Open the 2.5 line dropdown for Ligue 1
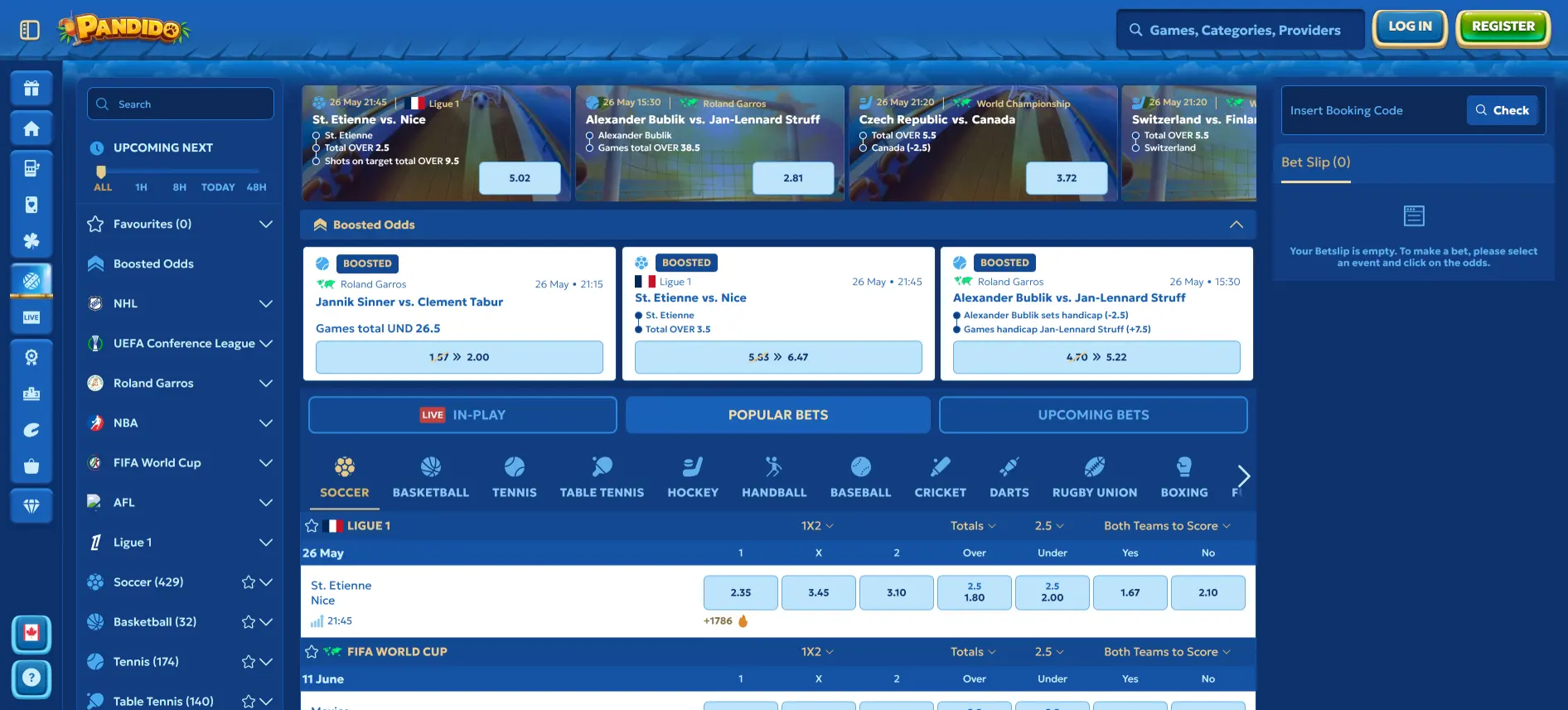The width and height of the screenshot is (1568, 710). tap(1049, 525)
